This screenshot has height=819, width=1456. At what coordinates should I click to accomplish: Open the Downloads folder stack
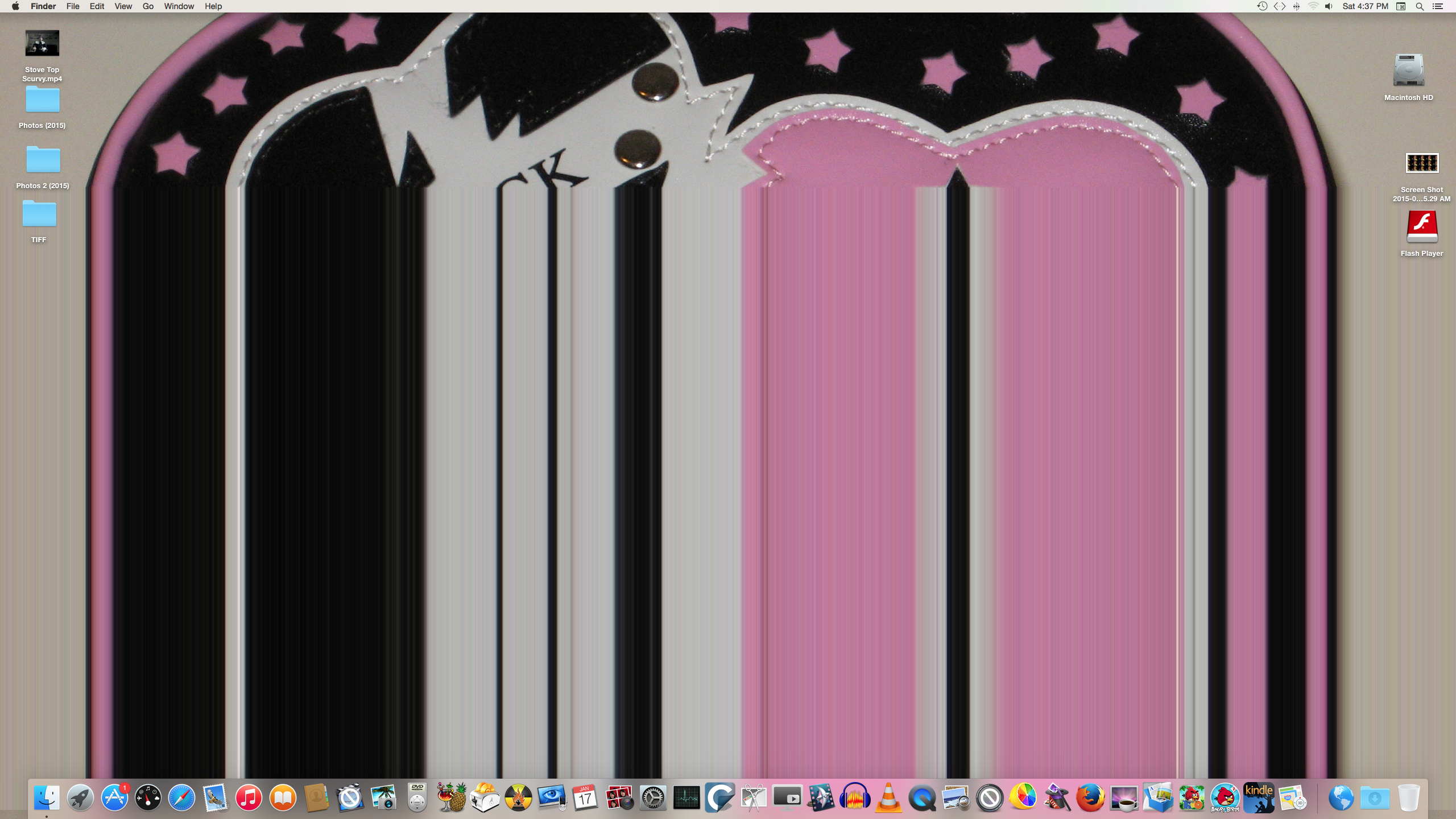coord(1375,797)
